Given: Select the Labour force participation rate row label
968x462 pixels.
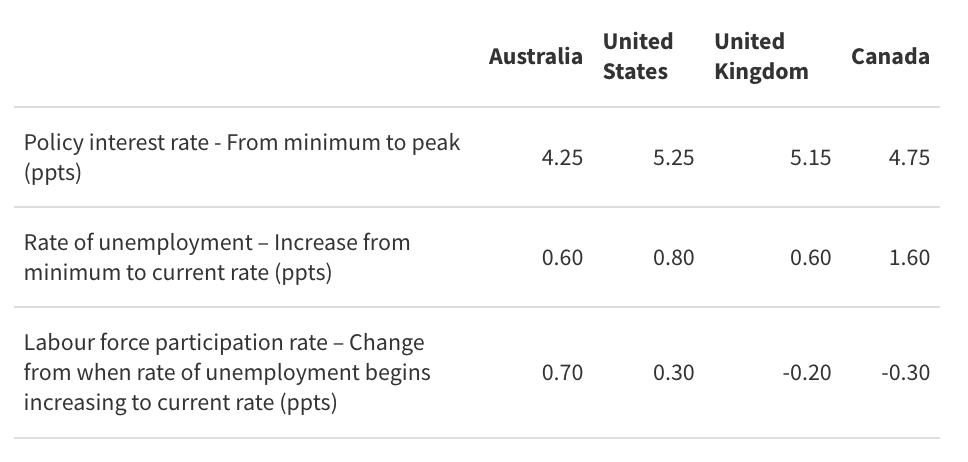Looking at the screenshot, I should point(228,373).
